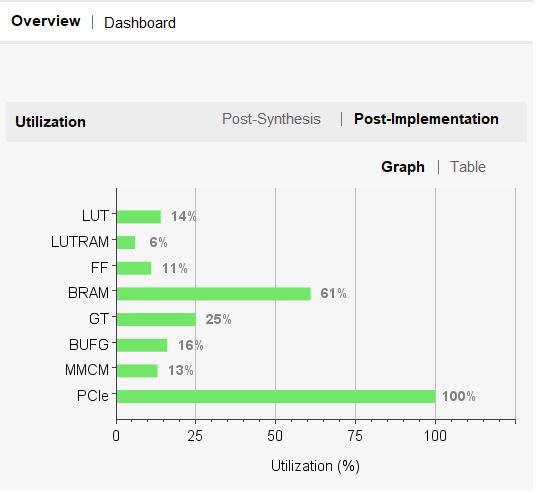Click the 61% BRAM value label
Viewport: 543px width, 492px height.
tap(333, 294)
